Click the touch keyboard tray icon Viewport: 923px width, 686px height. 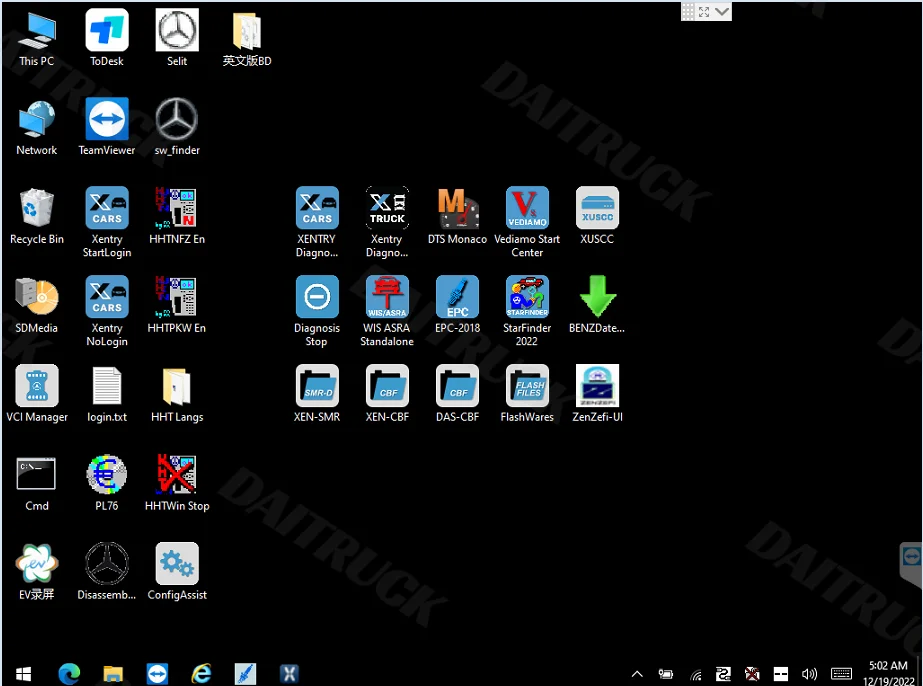point(841,674)
